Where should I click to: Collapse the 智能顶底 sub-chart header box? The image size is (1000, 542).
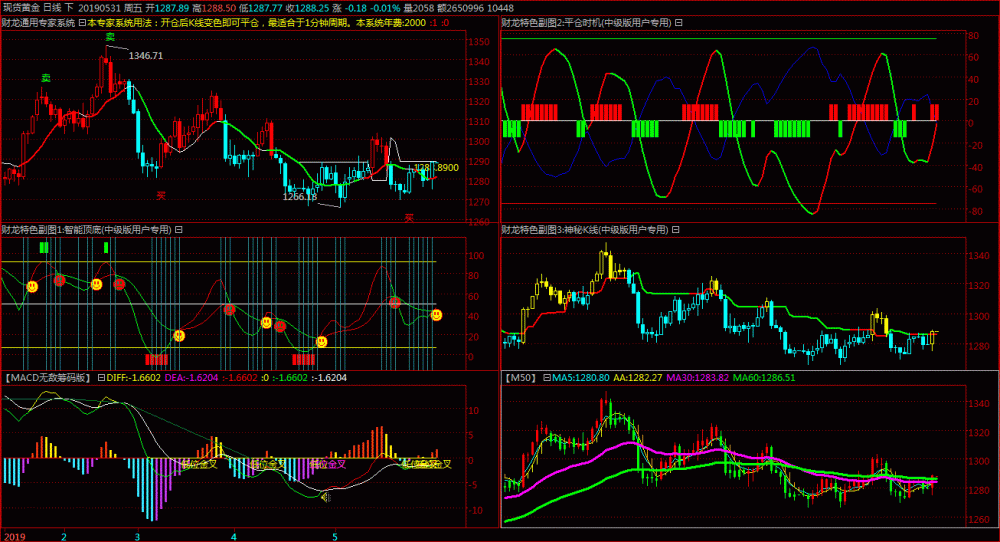[179, 230]
